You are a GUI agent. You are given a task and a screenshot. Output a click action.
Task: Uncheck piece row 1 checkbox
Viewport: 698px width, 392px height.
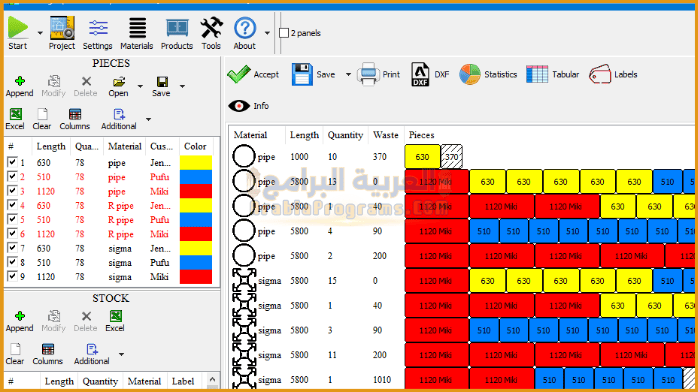tap(12, 162)
